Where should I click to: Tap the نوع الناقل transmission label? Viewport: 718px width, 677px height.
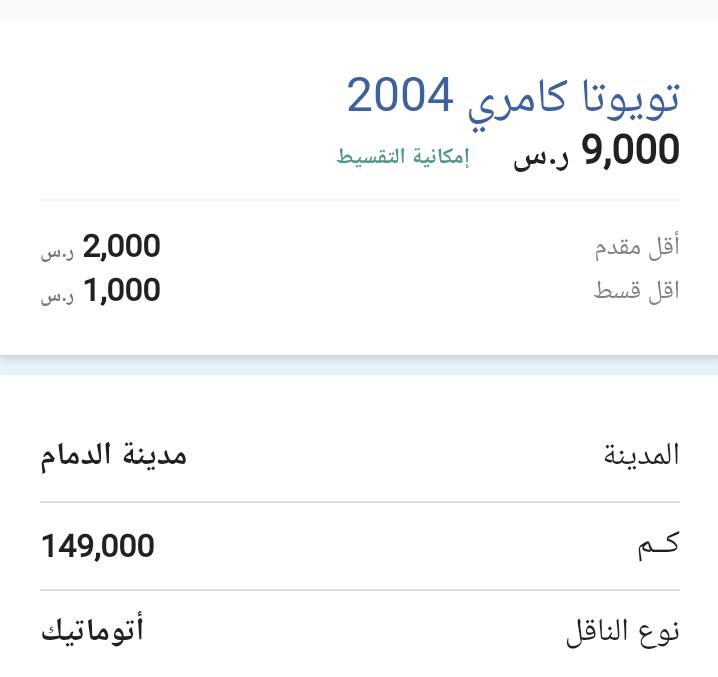[623, 633]
